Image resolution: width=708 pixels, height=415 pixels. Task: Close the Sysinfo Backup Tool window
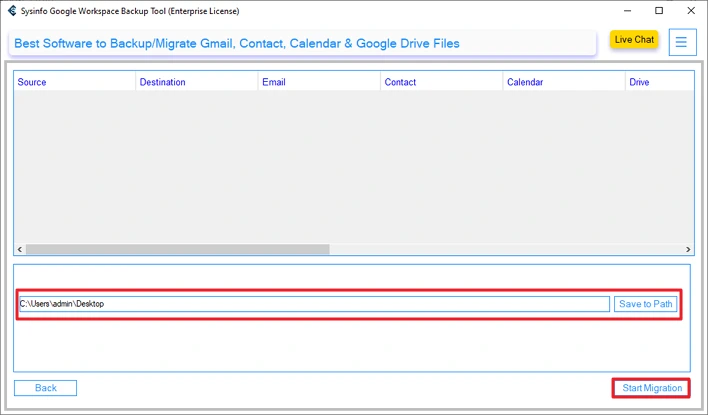point(691,10)
